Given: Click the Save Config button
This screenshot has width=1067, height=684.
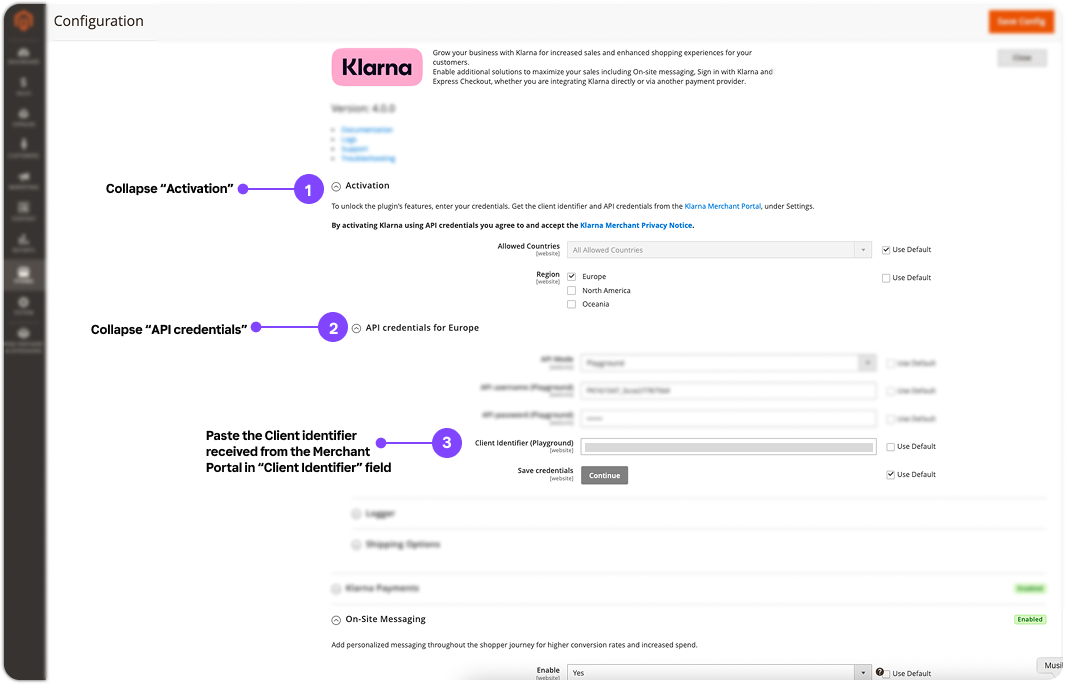Looking at the screenshot, I should 1020,22.
